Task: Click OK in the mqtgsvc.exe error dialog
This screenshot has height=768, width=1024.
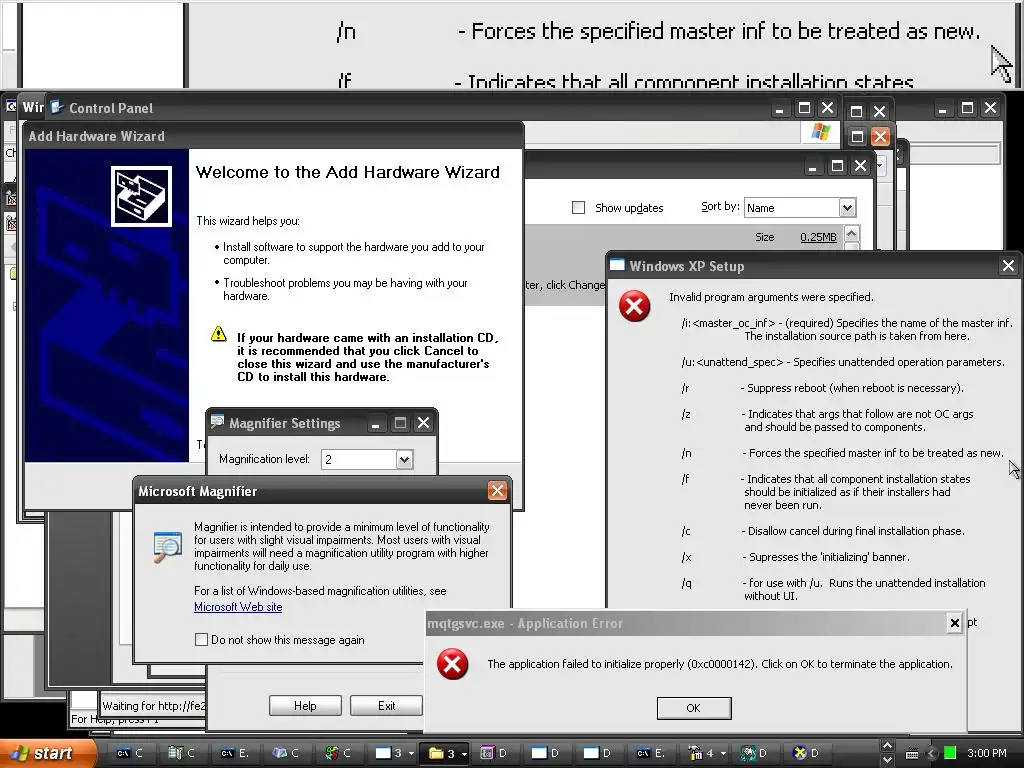Action: pyautogui.click(x=694, y=708)
